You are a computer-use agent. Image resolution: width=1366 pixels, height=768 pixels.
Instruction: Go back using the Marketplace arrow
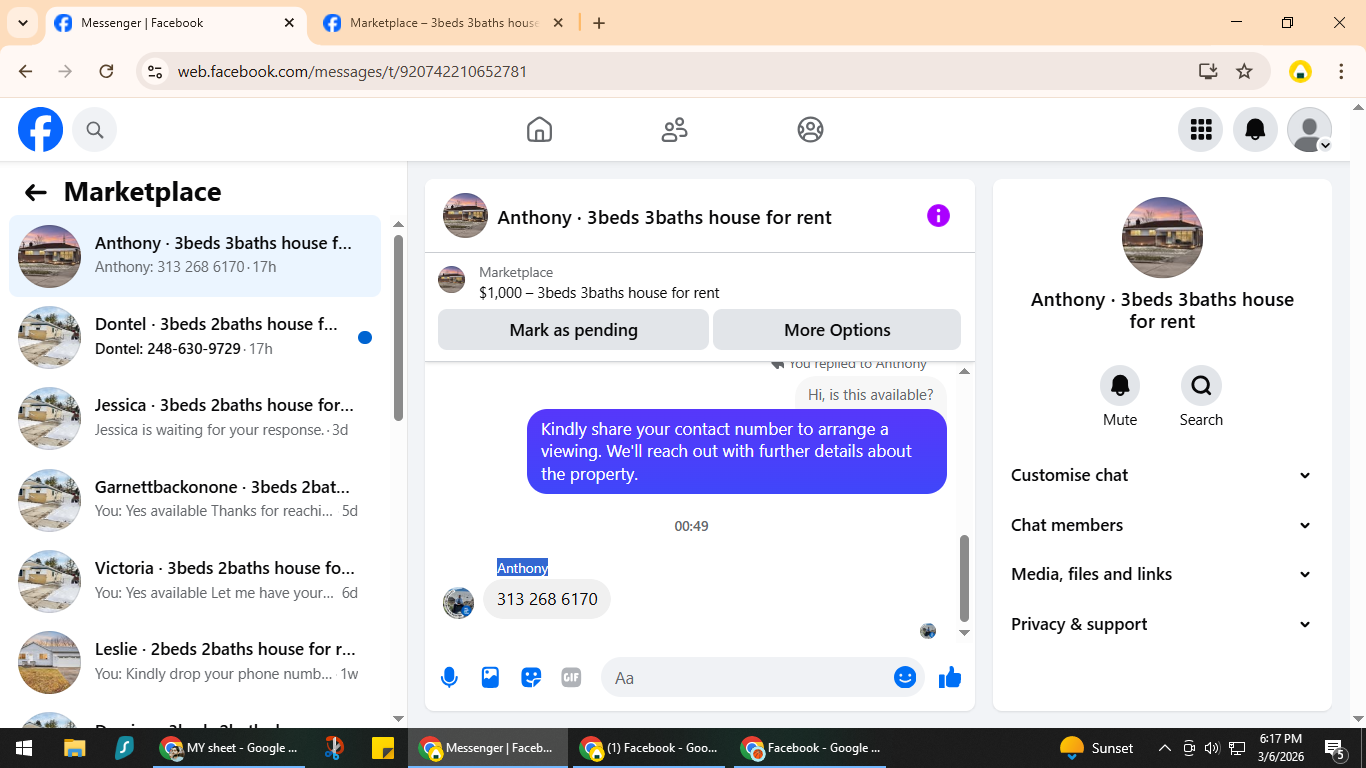(x=36, y=193)
